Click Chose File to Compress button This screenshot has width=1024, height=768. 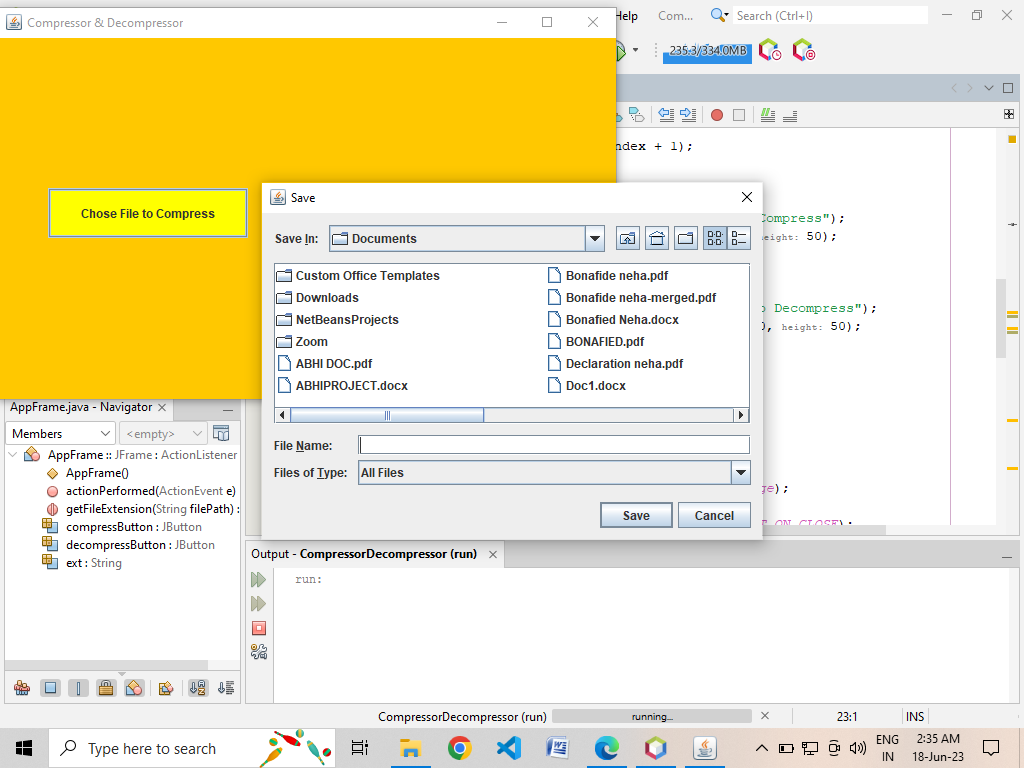(x=148, y=214)
